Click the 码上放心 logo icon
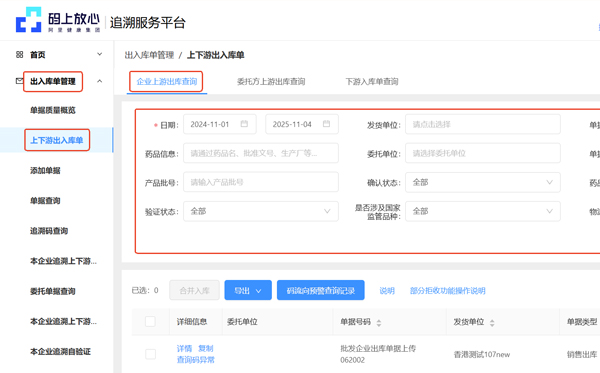 (x=28, y=20)
